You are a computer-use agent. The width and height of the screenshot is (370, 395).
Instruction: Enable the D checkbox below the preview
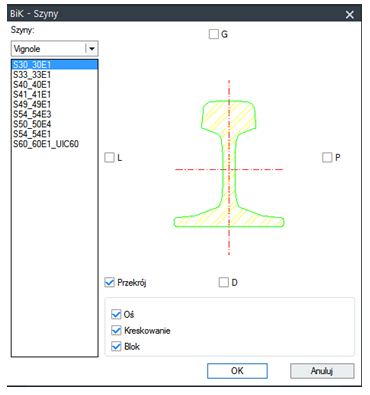[224, 282]
